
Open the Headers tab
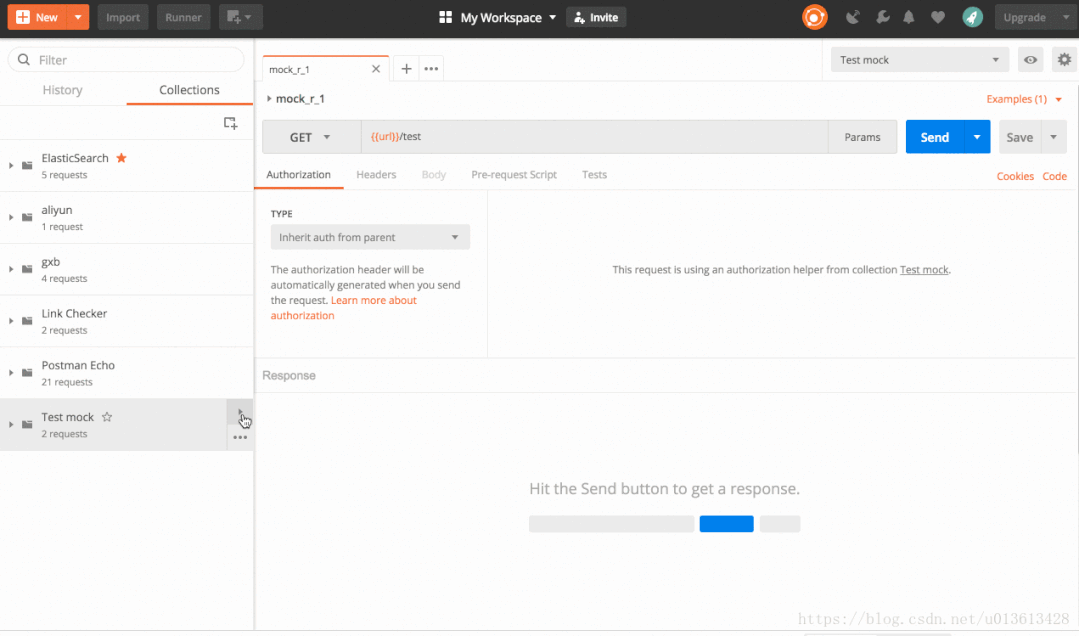coord(376,175)
